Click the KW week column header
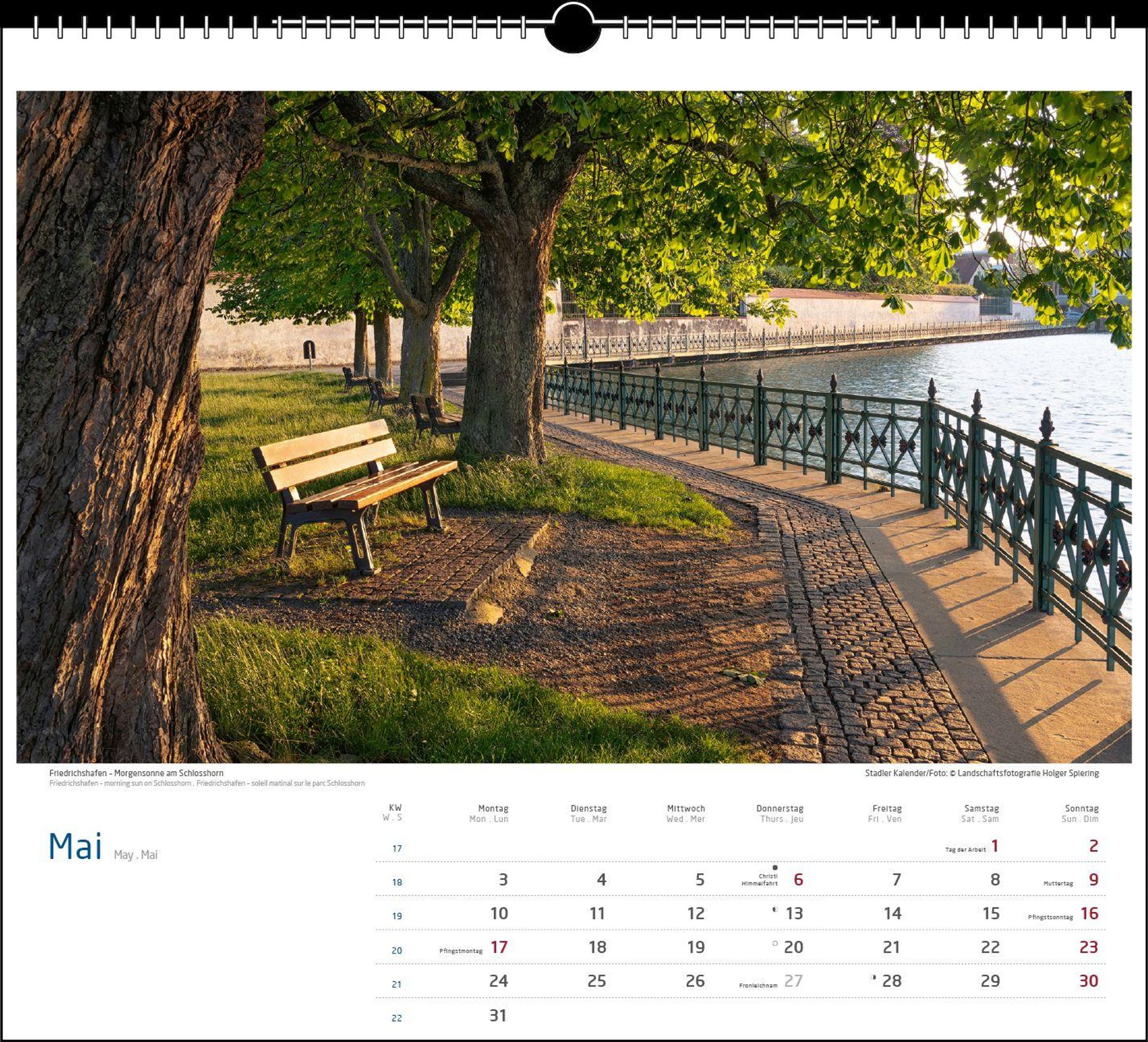This screenshot has width=1148, height=1042. click(x=395, y=808)
